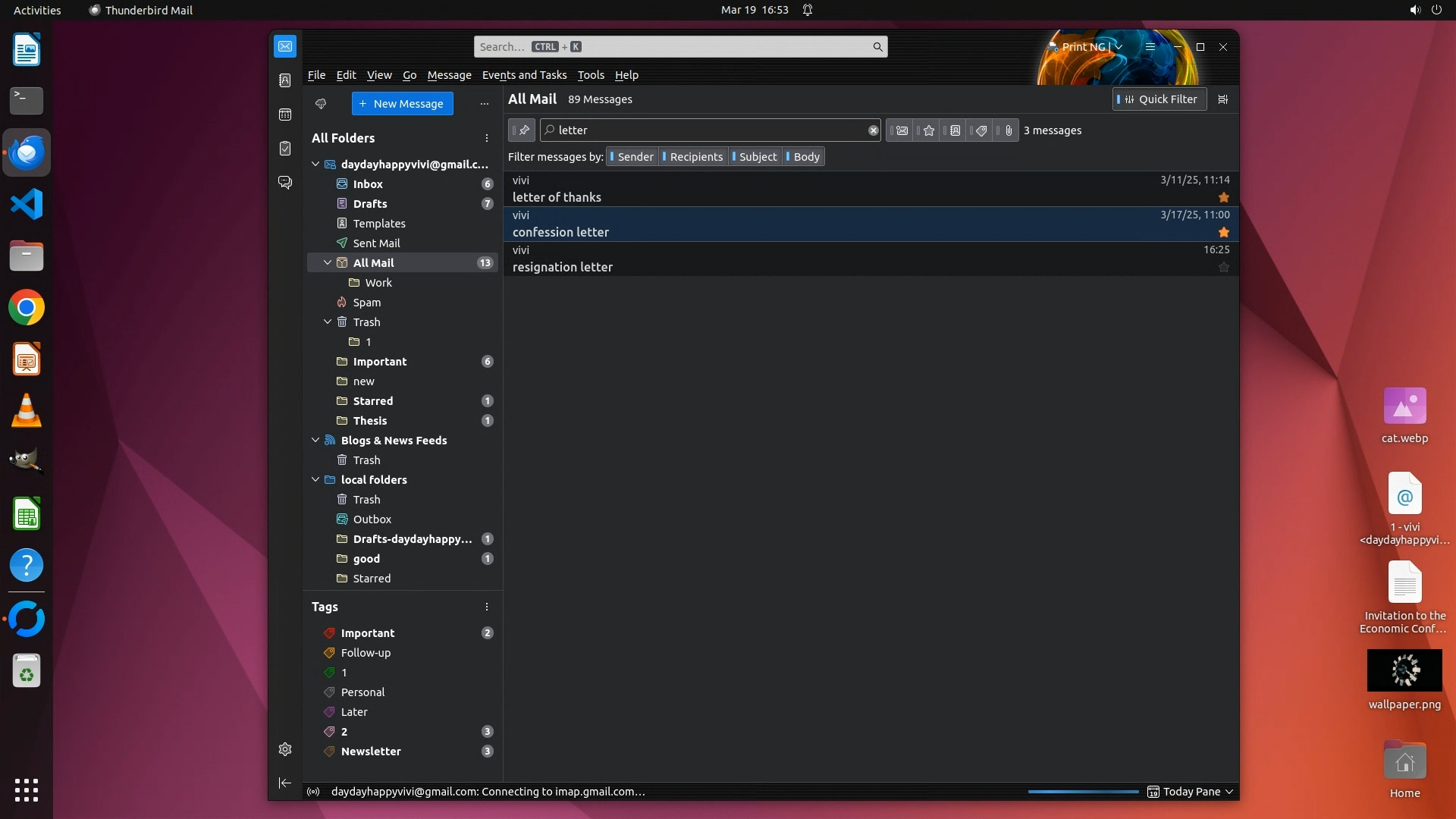Toggle unread-only quick filter
The image size is (1456, 819).
[901, 130]
